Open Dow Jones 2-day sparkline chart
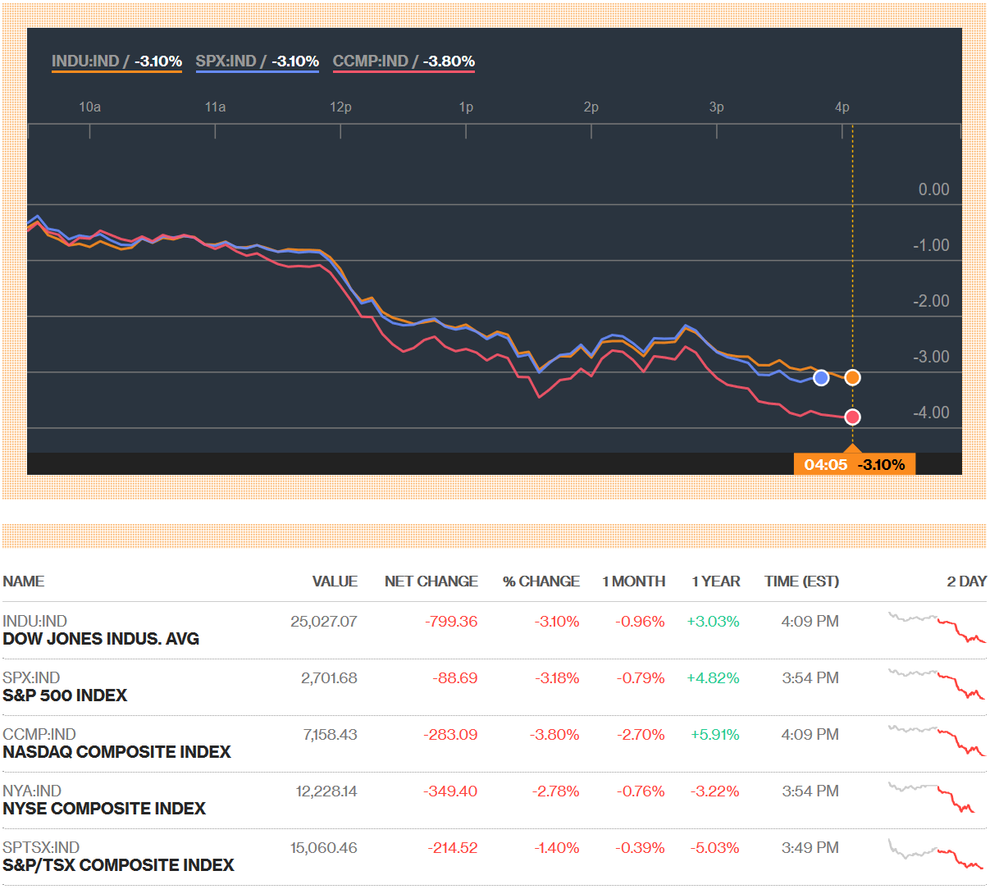Image resolution: width=999 pixels, height=889 pixels. [x=937, y=628]
